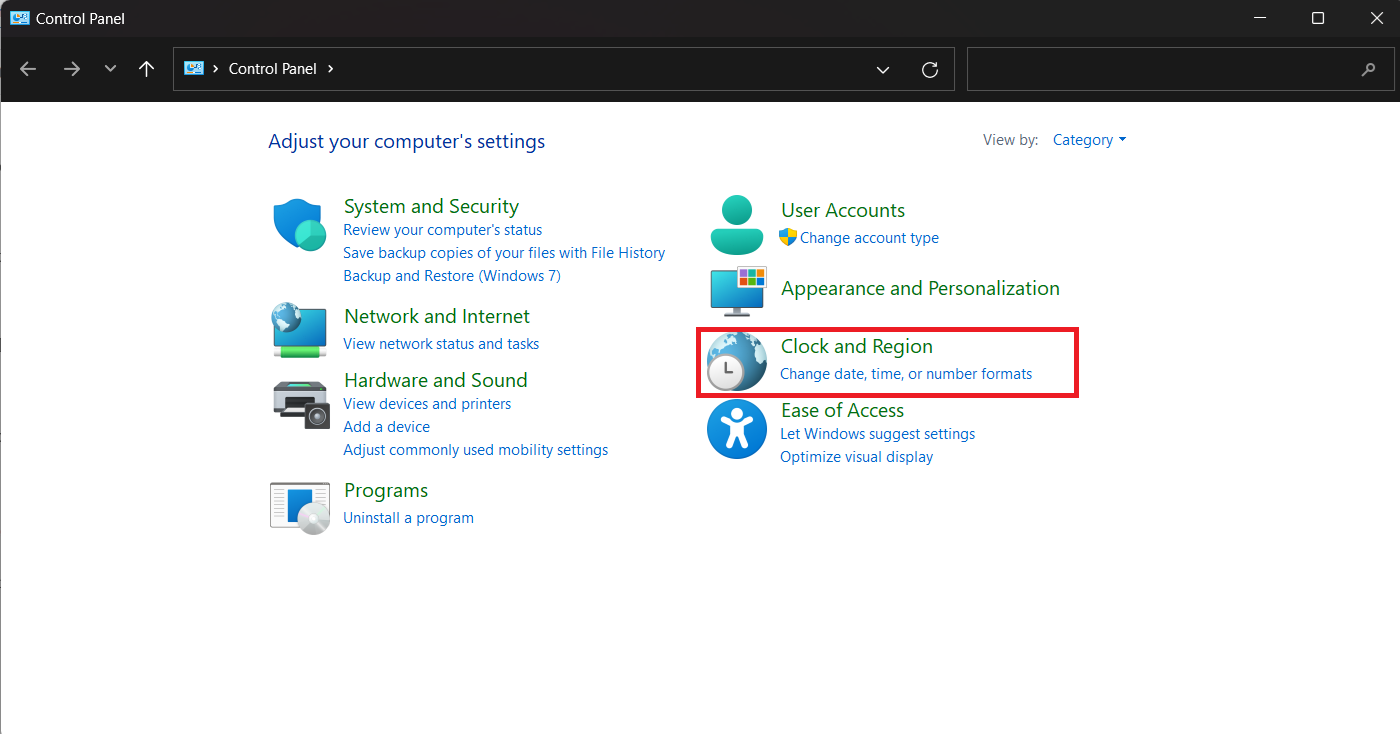Go forward using the forward arrow
Viewport: 1400px width, 734px height.
point(71,69)
